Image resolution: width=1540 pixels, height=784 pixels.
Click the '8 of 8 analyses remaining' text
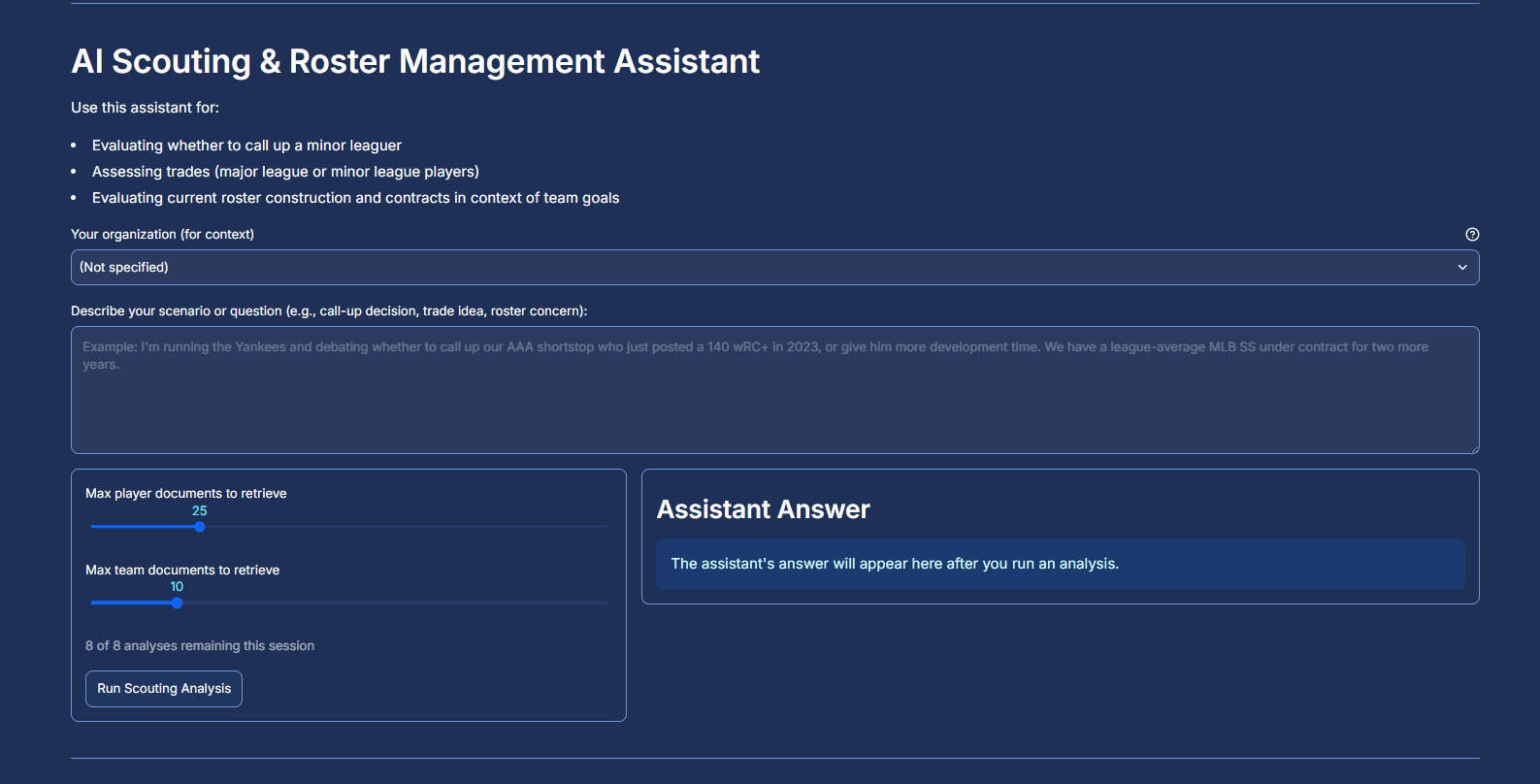click(x=200, y=646)
